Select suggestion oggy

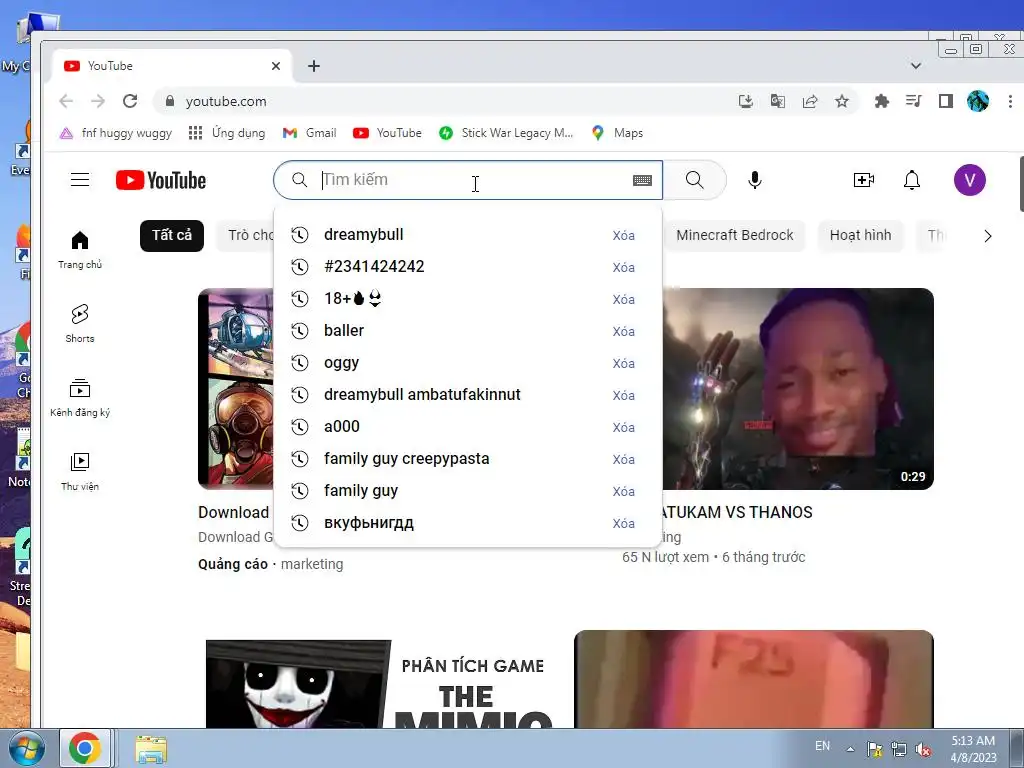(x=468, y=363)
